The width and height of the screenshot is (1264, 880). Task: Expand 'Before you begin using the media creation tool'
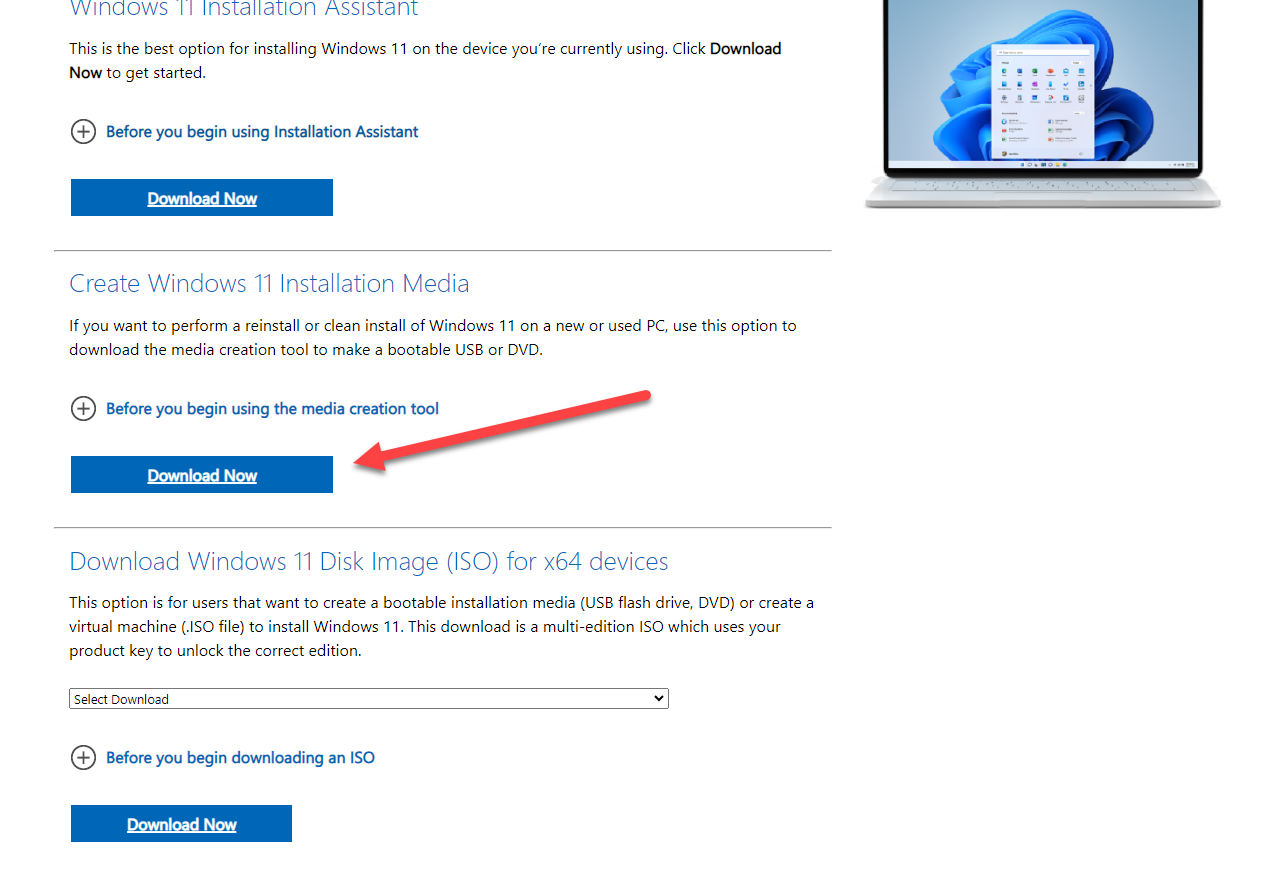(x=272, y=409)
